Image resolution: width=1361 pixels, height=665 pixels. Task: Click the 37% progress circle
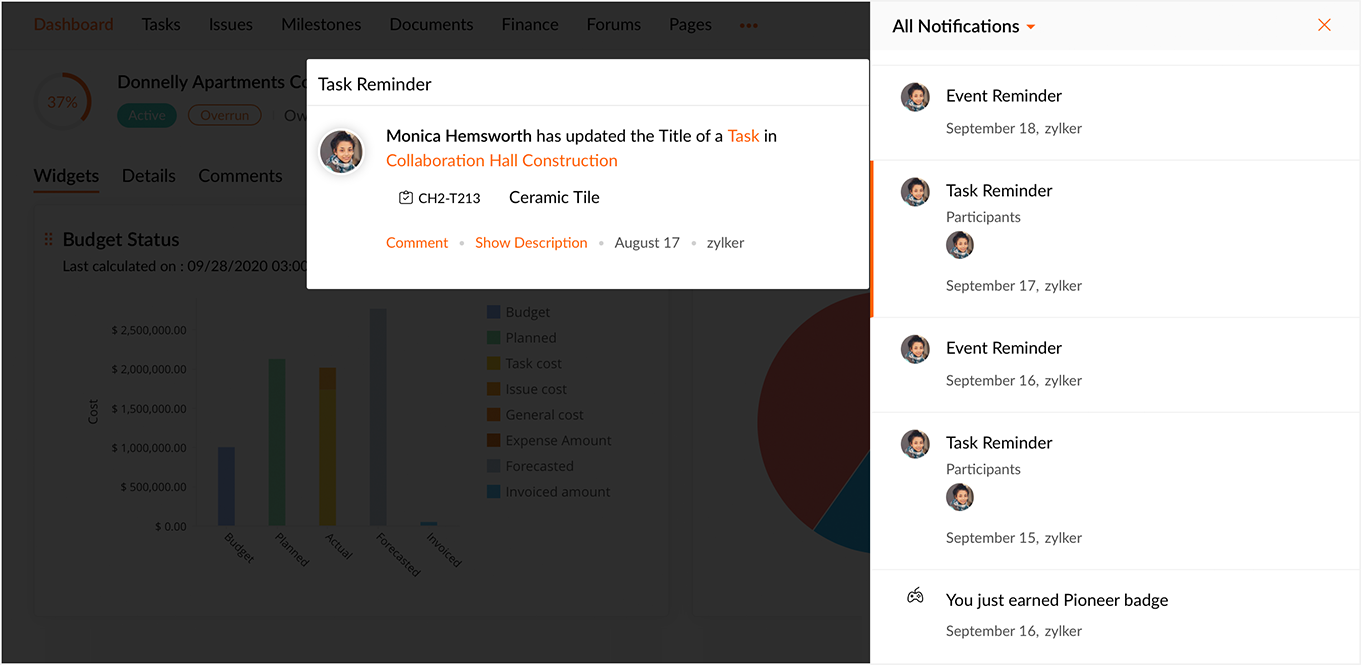pos(62,102)
